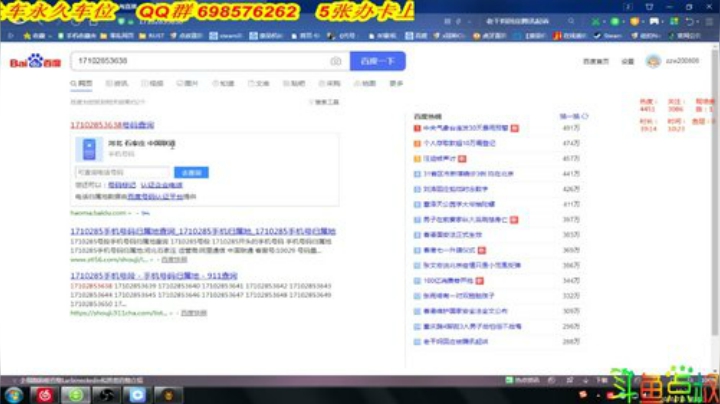Open hot search item with 474万 views
720x404 pixels.
click(459, 143)
